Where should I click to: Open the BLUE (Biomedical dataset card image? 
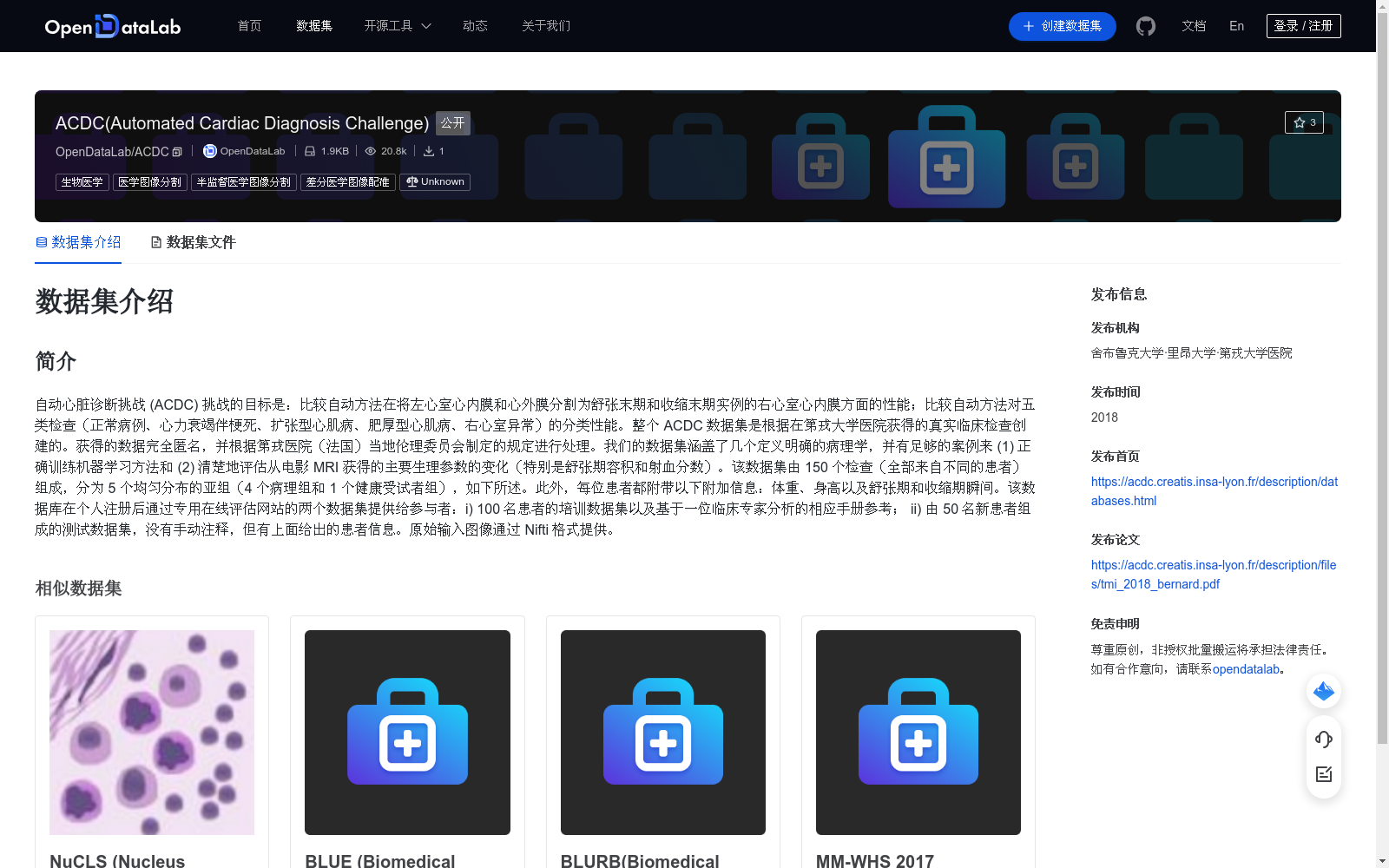point(407,733)
